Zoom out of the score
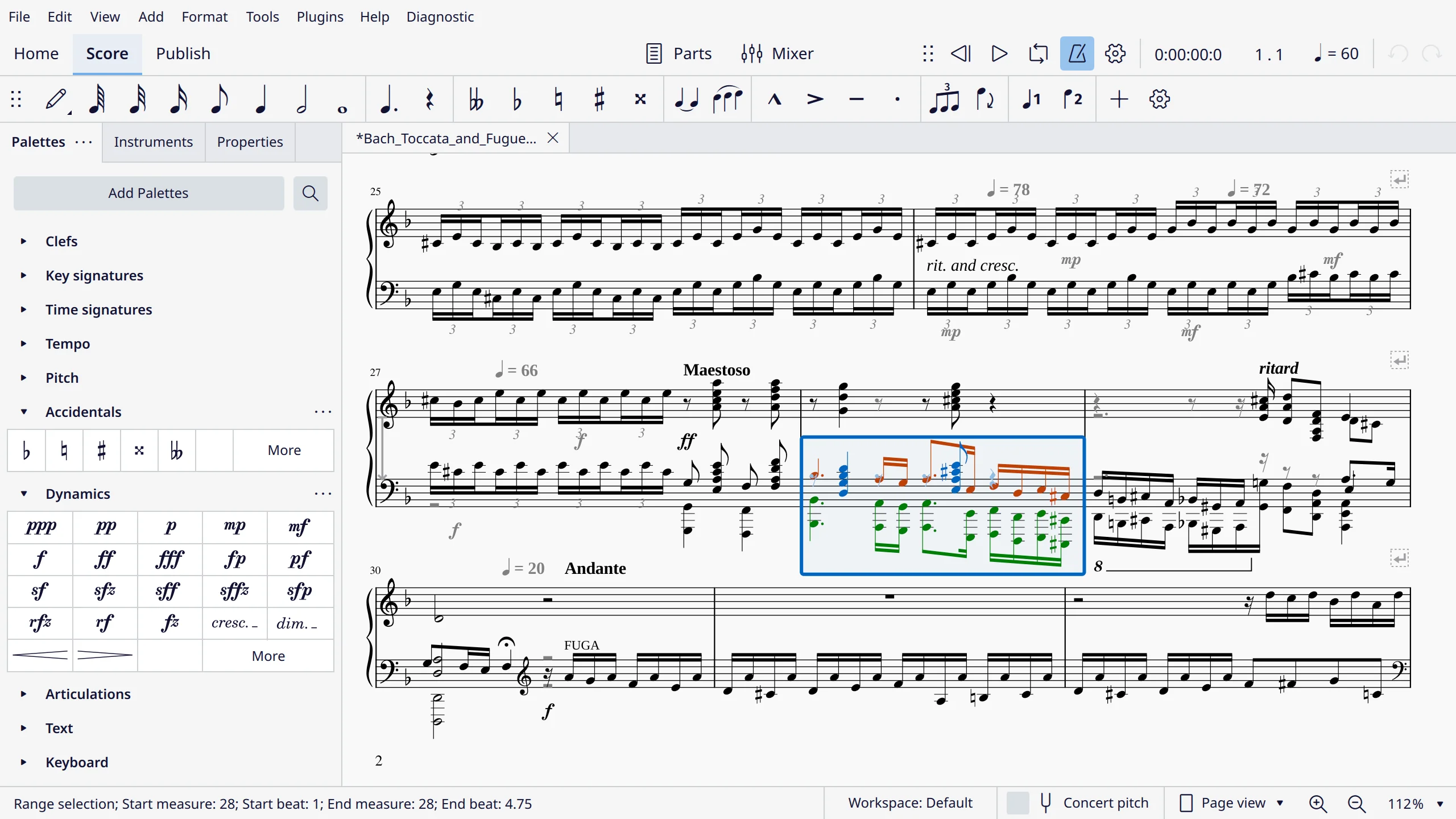The height and width of the screenshot is (819, 1456). pos(1356,804)
